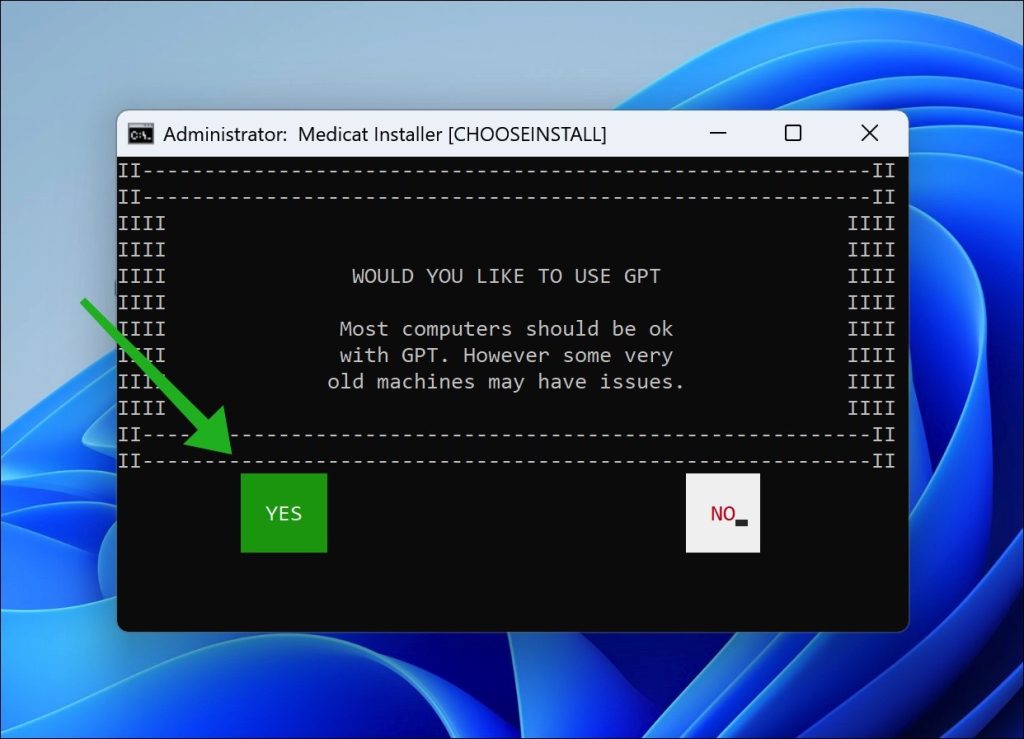This screenshot has height=739, width=1024.
Task: Click the right IIII border column
Action: click(x=871, y=302)
